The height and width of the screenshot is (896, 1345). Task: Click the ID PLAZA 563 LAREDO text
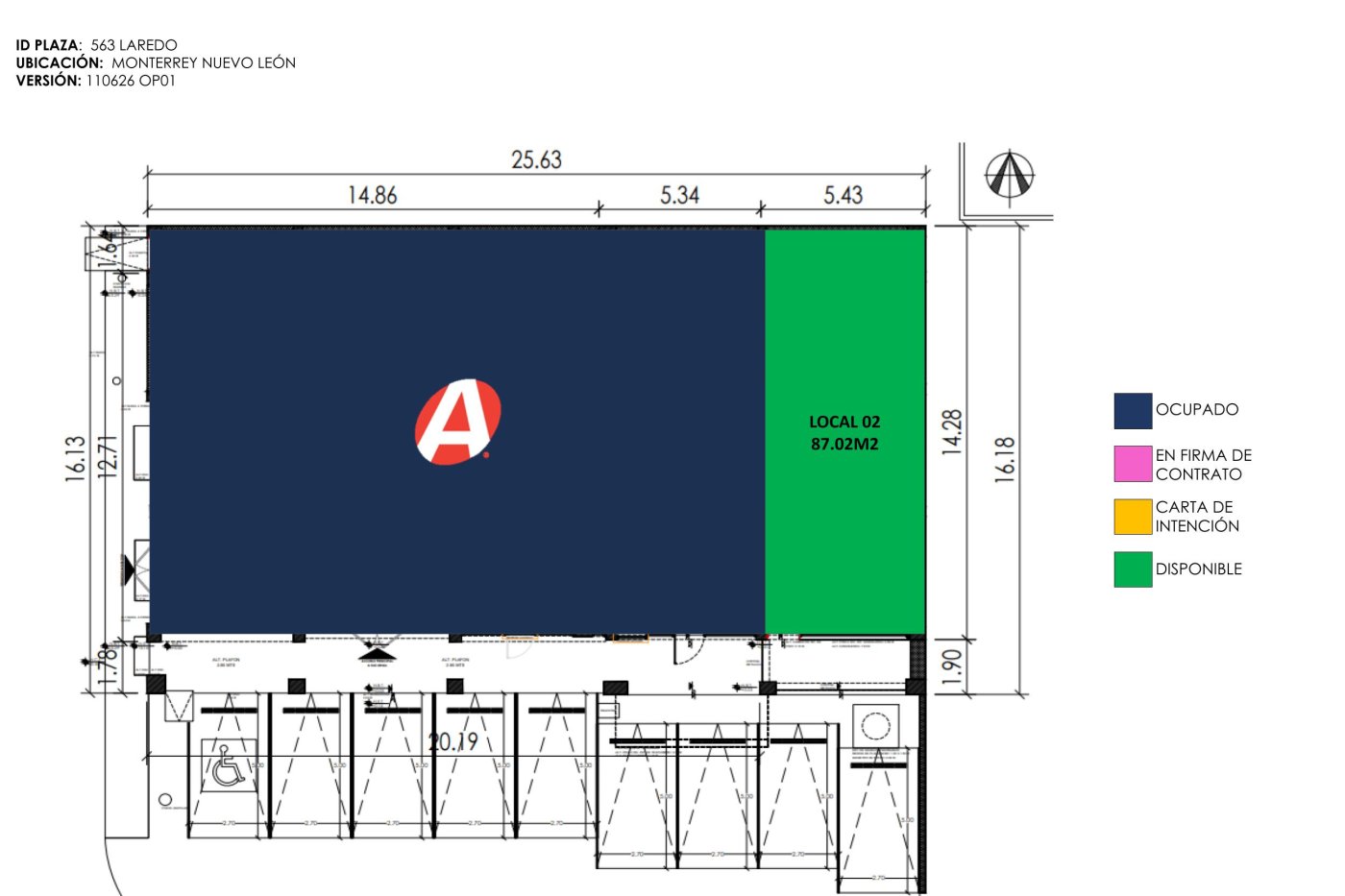[x=97, y=45]
